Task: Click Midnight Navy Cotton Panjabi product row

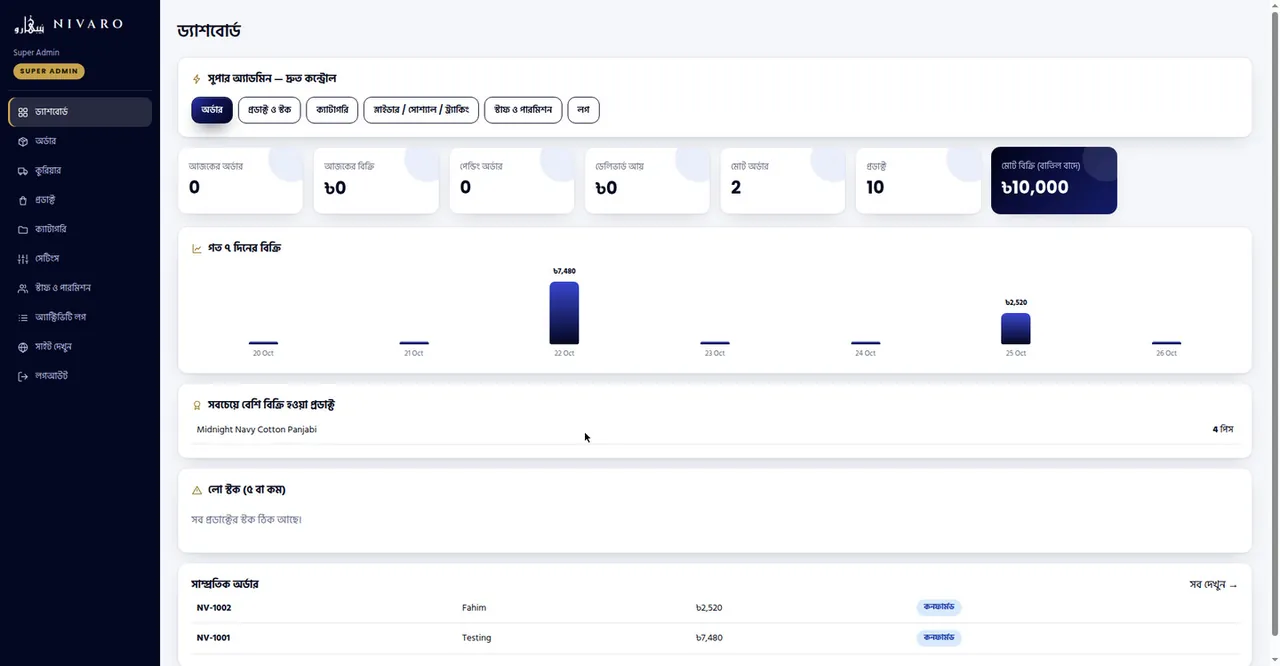Action: tap(715, 430)
